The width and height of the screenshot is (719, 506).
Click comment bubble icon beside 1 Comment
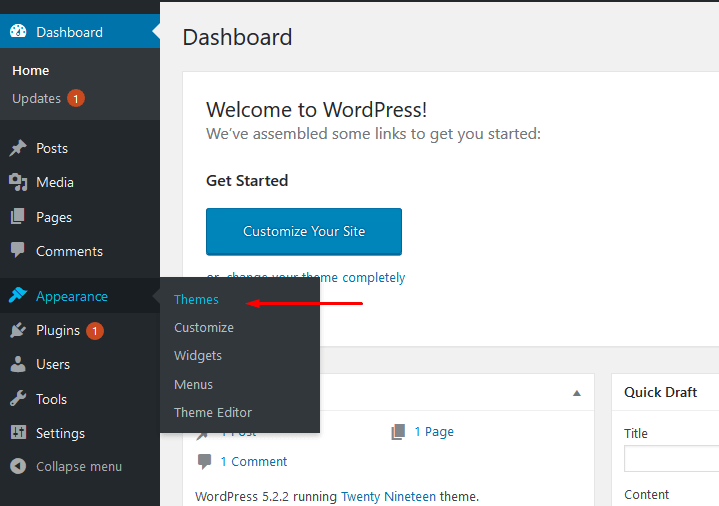(x=204, y=462)
